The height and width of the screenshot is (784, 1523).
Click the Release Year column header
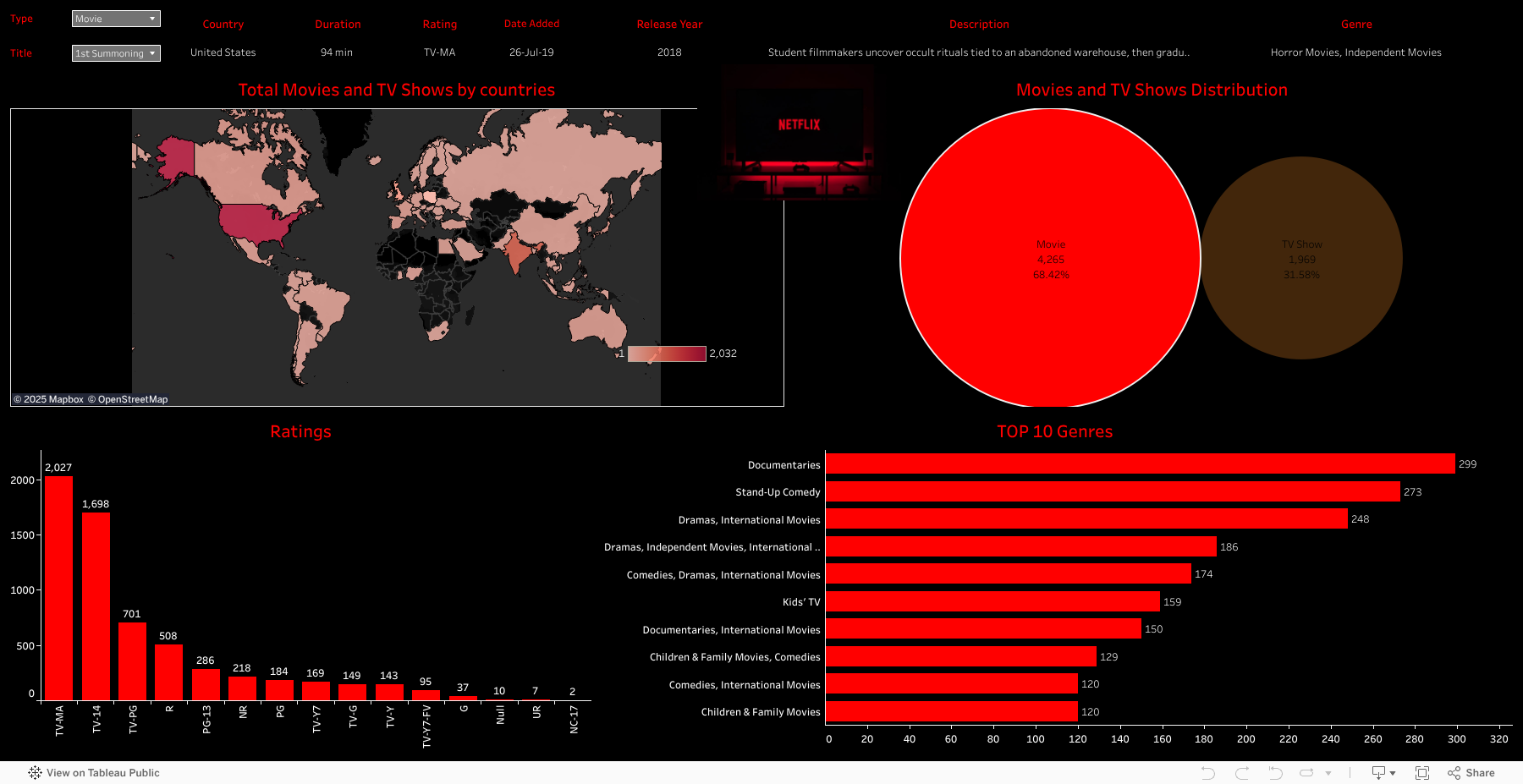[x=669, y=25]
